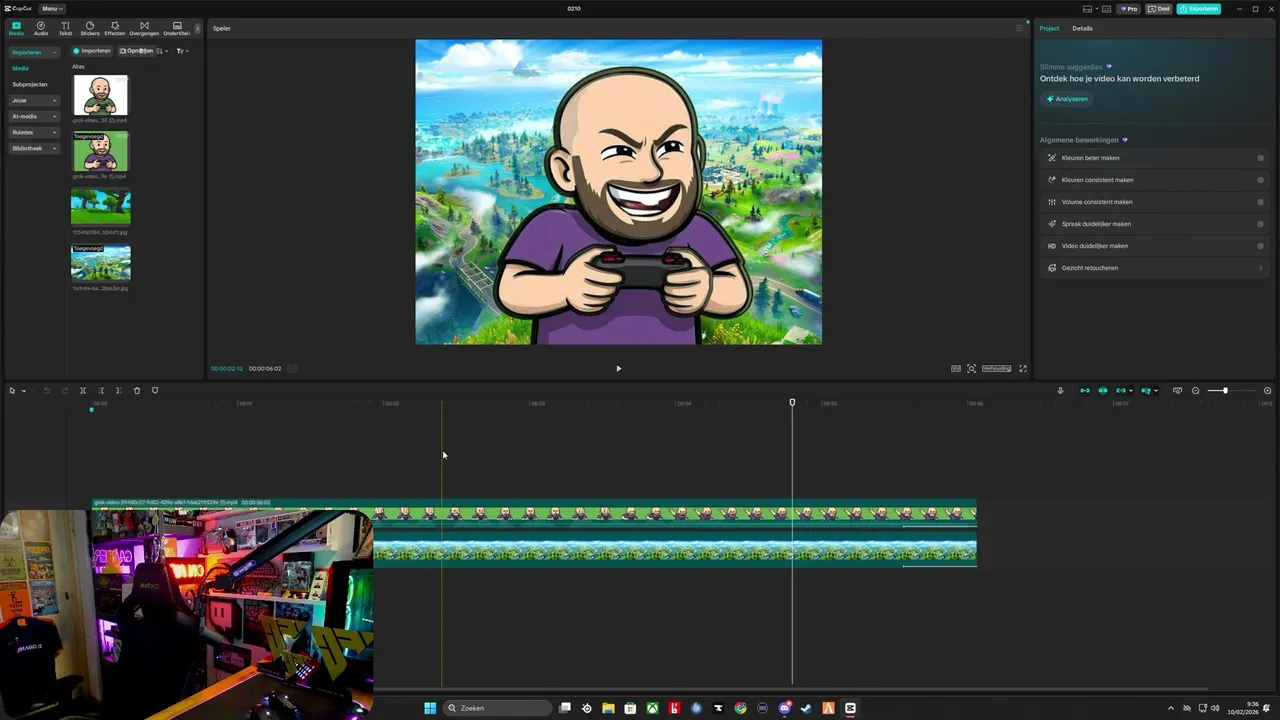Screen dimensions: 1280x720
Task: Click the player focus frame icon
Action: tap(971, 368)
